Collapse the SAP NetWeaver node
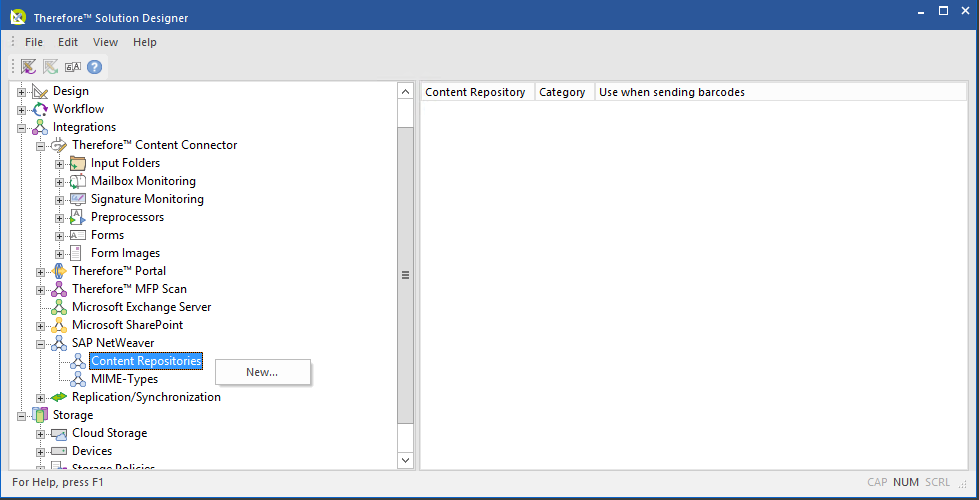 point(40,344)
